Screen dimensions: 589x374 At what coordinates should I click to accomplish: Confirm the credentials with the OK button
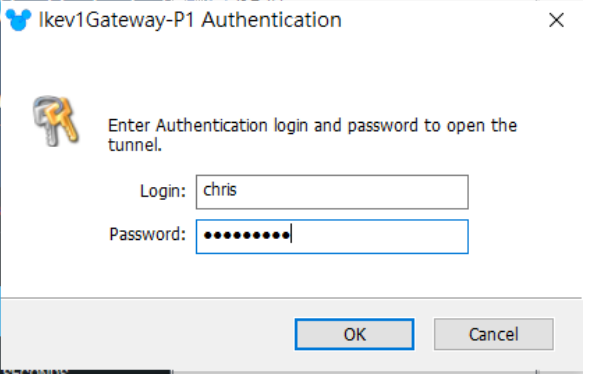coord(354,334)
